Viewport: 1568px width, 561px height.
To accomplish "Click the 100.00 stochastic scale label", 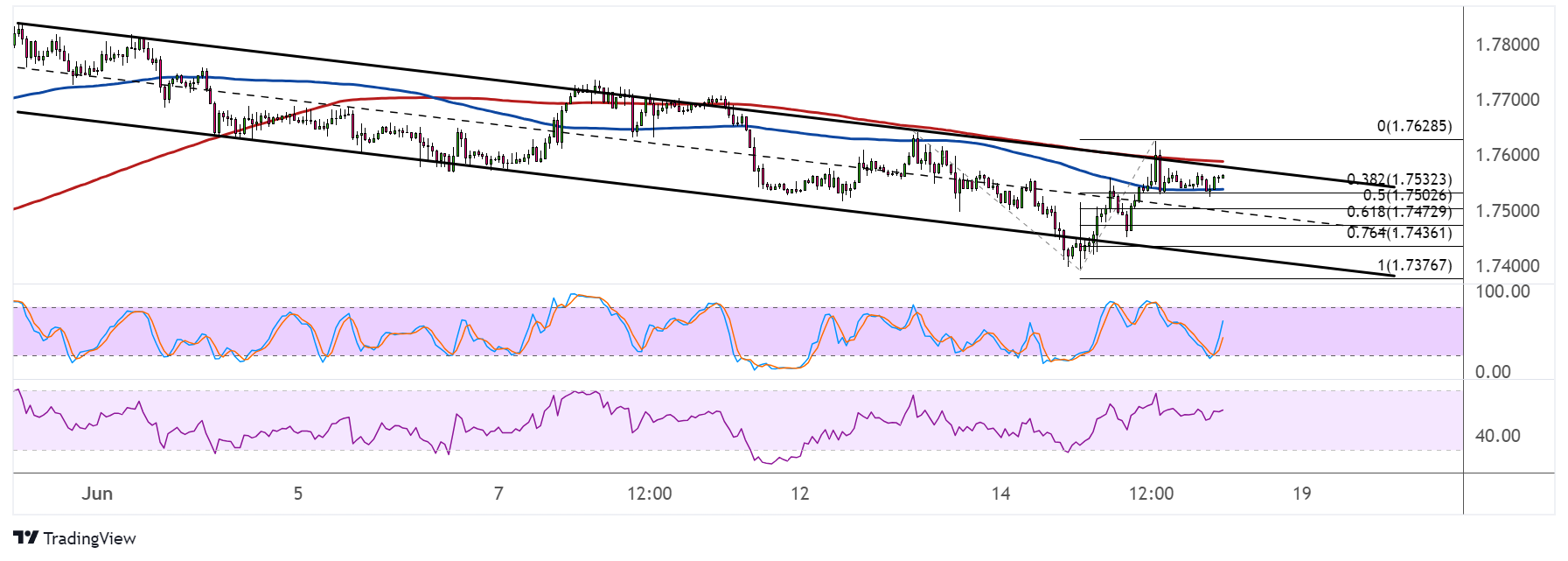I will tap(1502, 291).
